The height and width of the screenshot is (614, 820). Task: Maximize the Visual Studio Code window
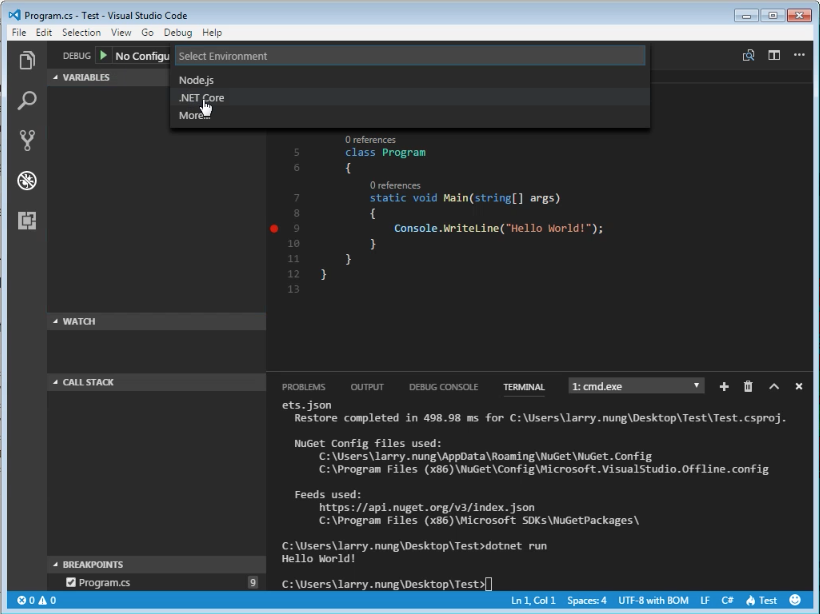tap(772, 16)
